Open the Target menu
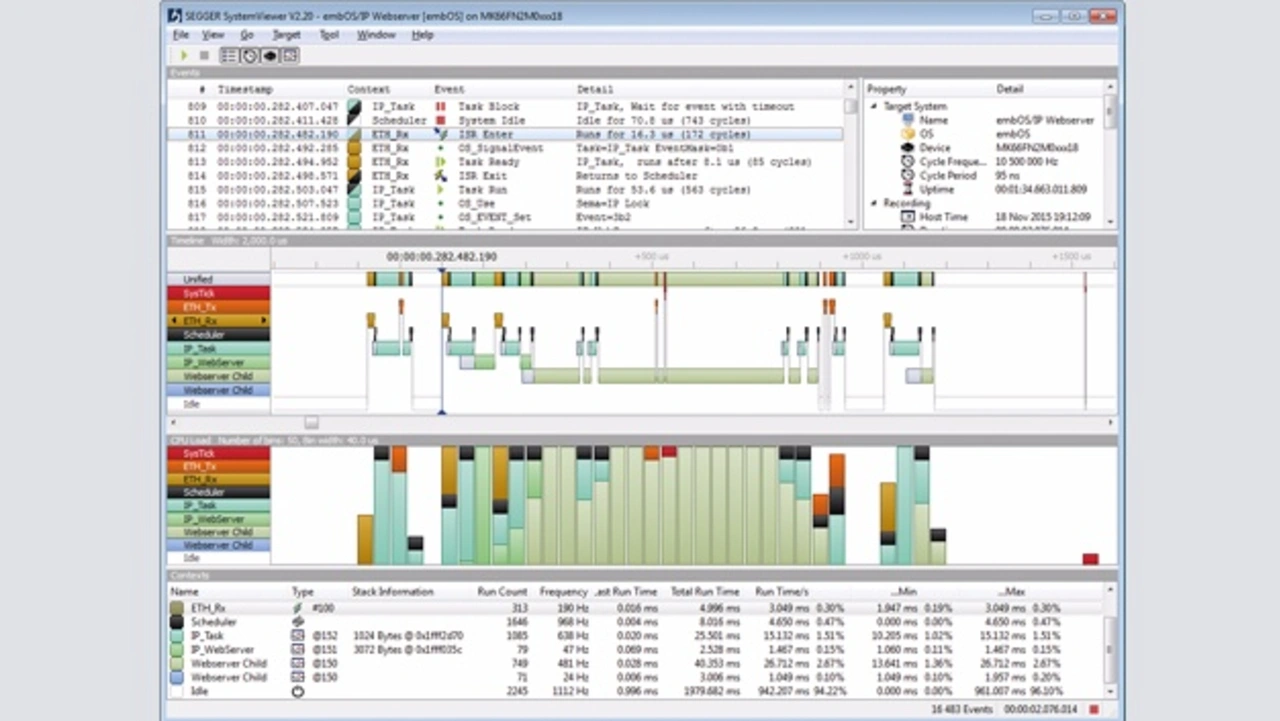The height and width of the screenshot is (721, 1280). click(x=286, y=35)
